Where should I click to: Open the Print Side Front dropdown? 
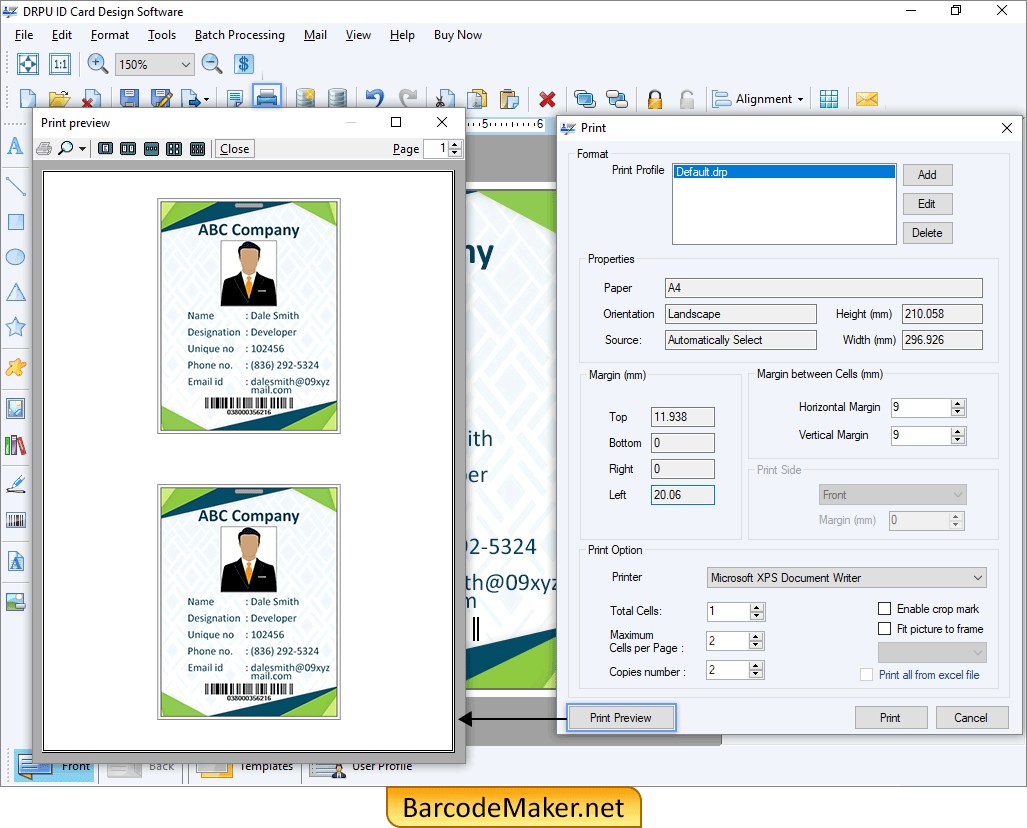click(x=893, y=495)
